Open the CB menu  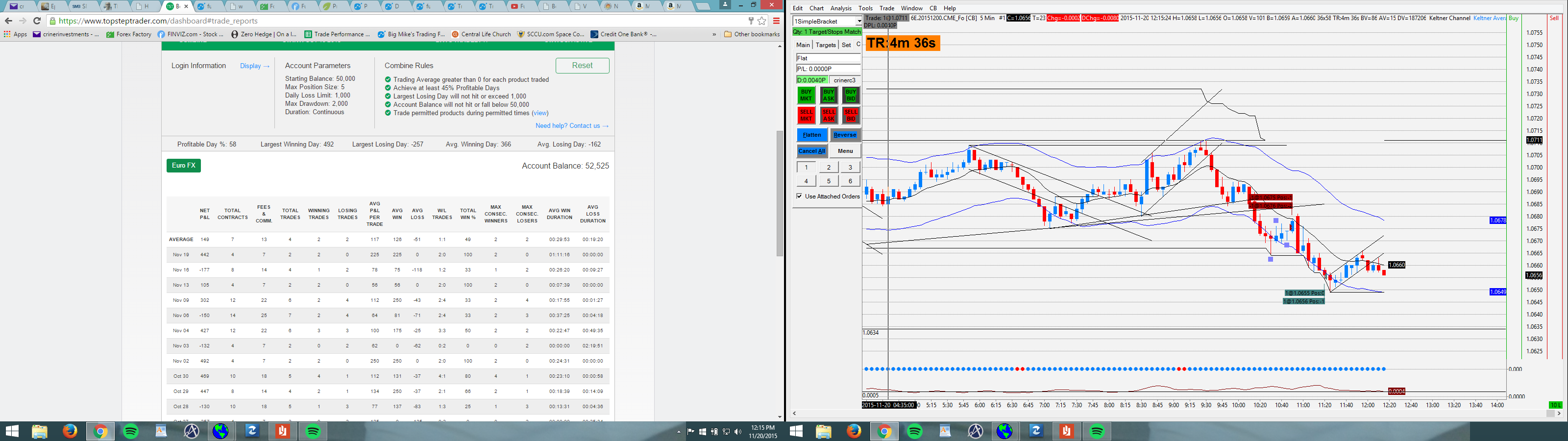tap(933, 8)
